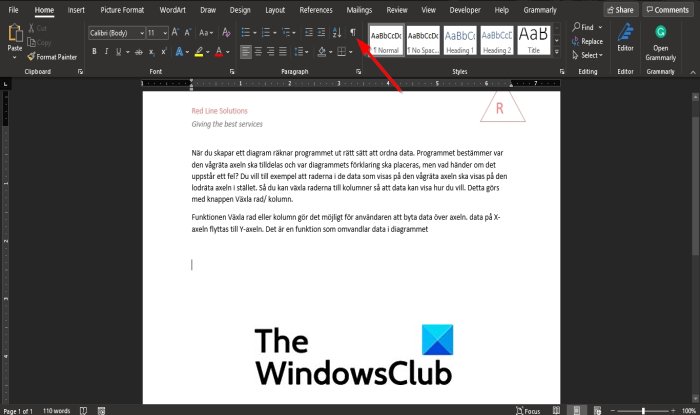Click the red font color button
The height and width of the screenshot is (415, 700).
tap(219, 52)
